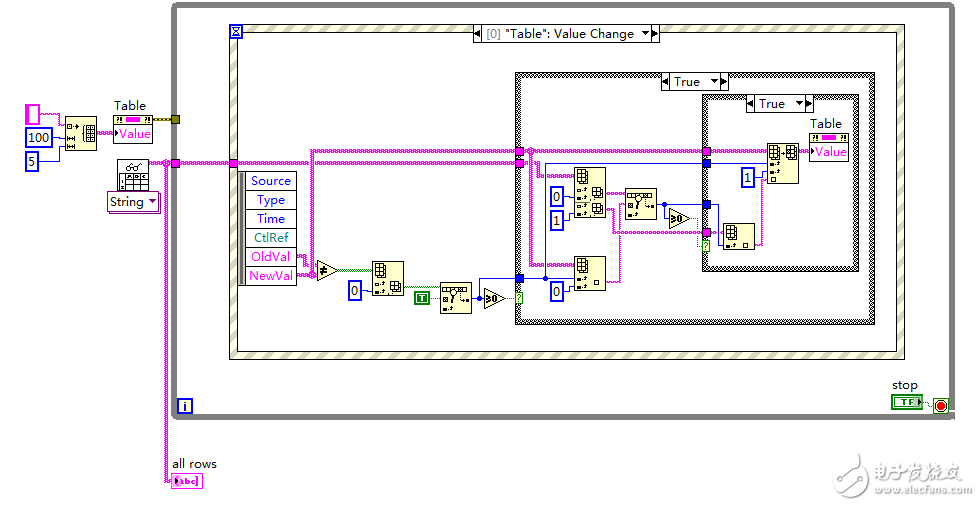Select the Table control terminal with glasses icon

point(133,176)
